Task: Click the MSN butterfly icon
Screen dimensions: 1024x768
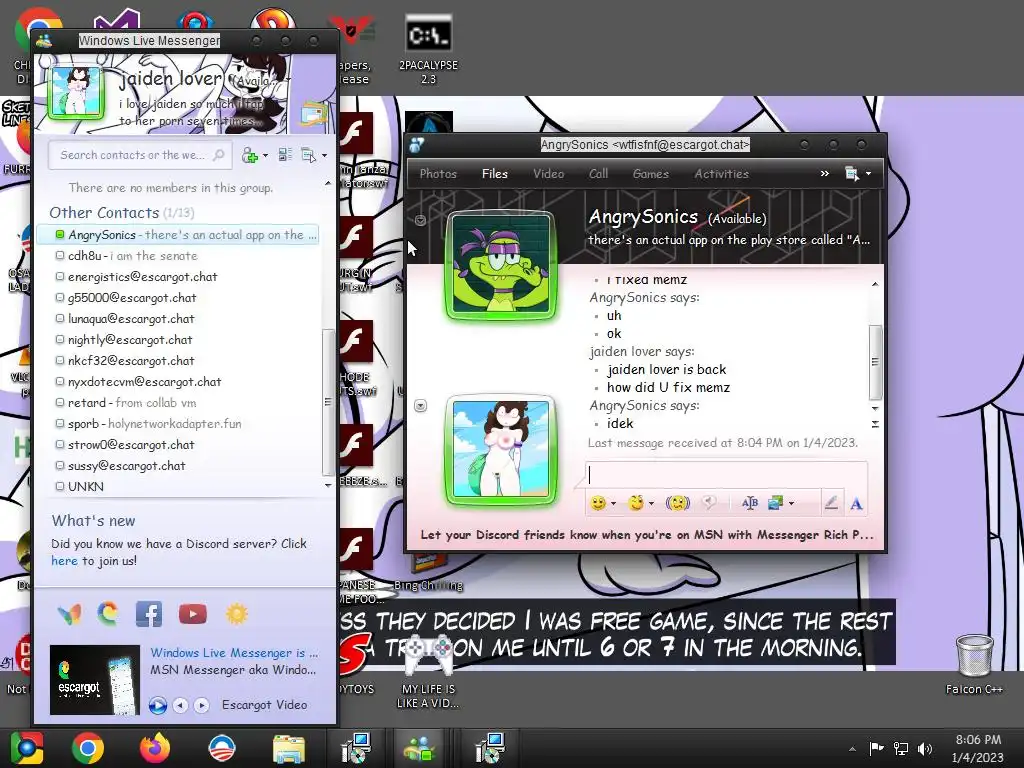Action: (x=69, y=614)
